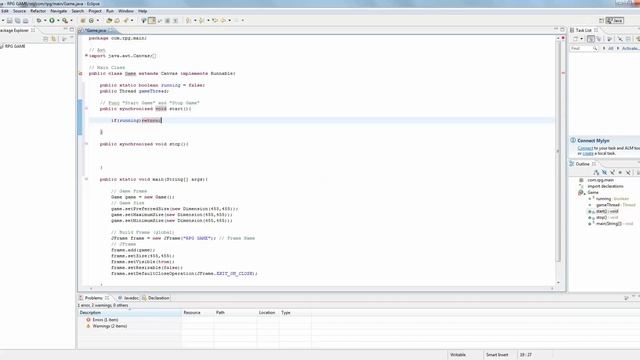Click the editor vertical scrollbar
Image resolution: width=640 pixels, height=360 pixels.
(x=558, y=151)
